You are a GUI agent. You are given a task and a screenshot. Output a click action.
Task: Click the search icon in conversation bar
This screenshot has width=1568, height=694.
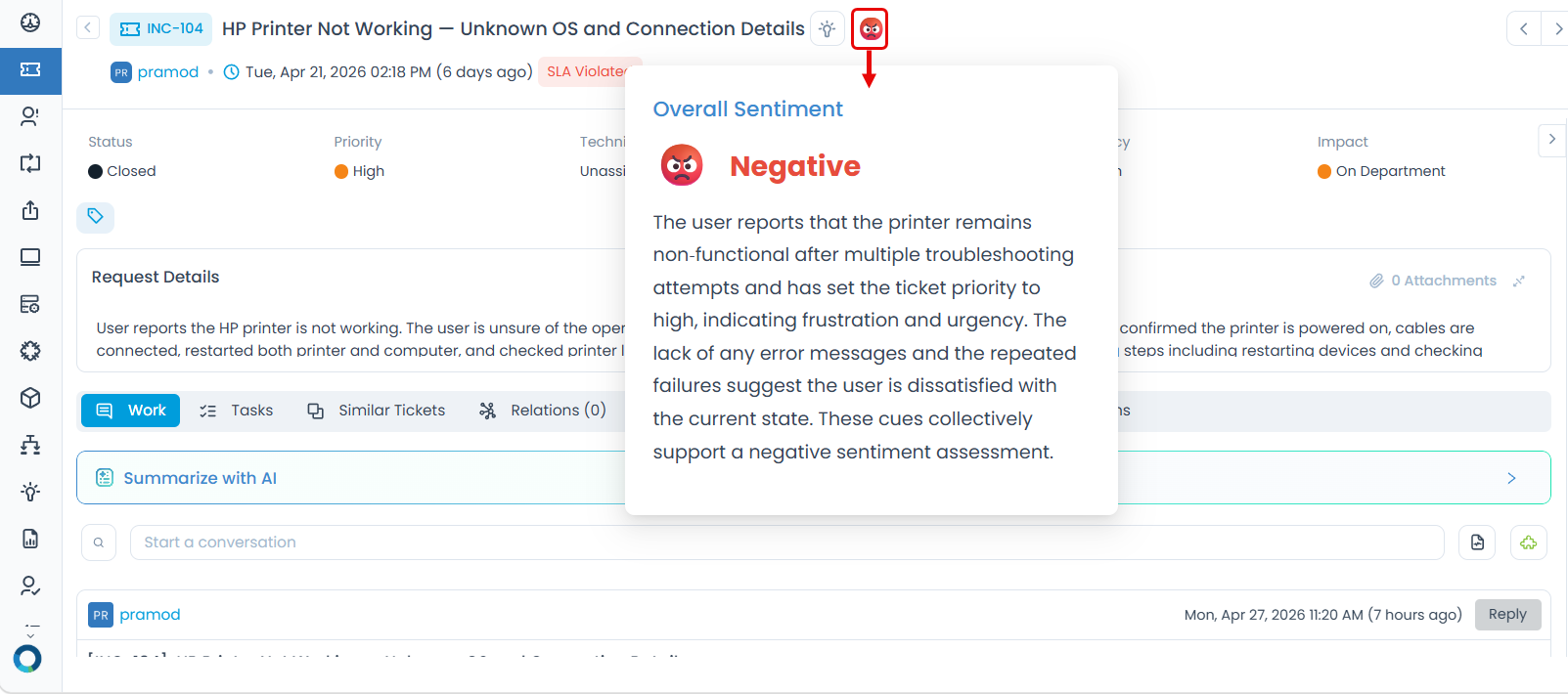point(99,542)
